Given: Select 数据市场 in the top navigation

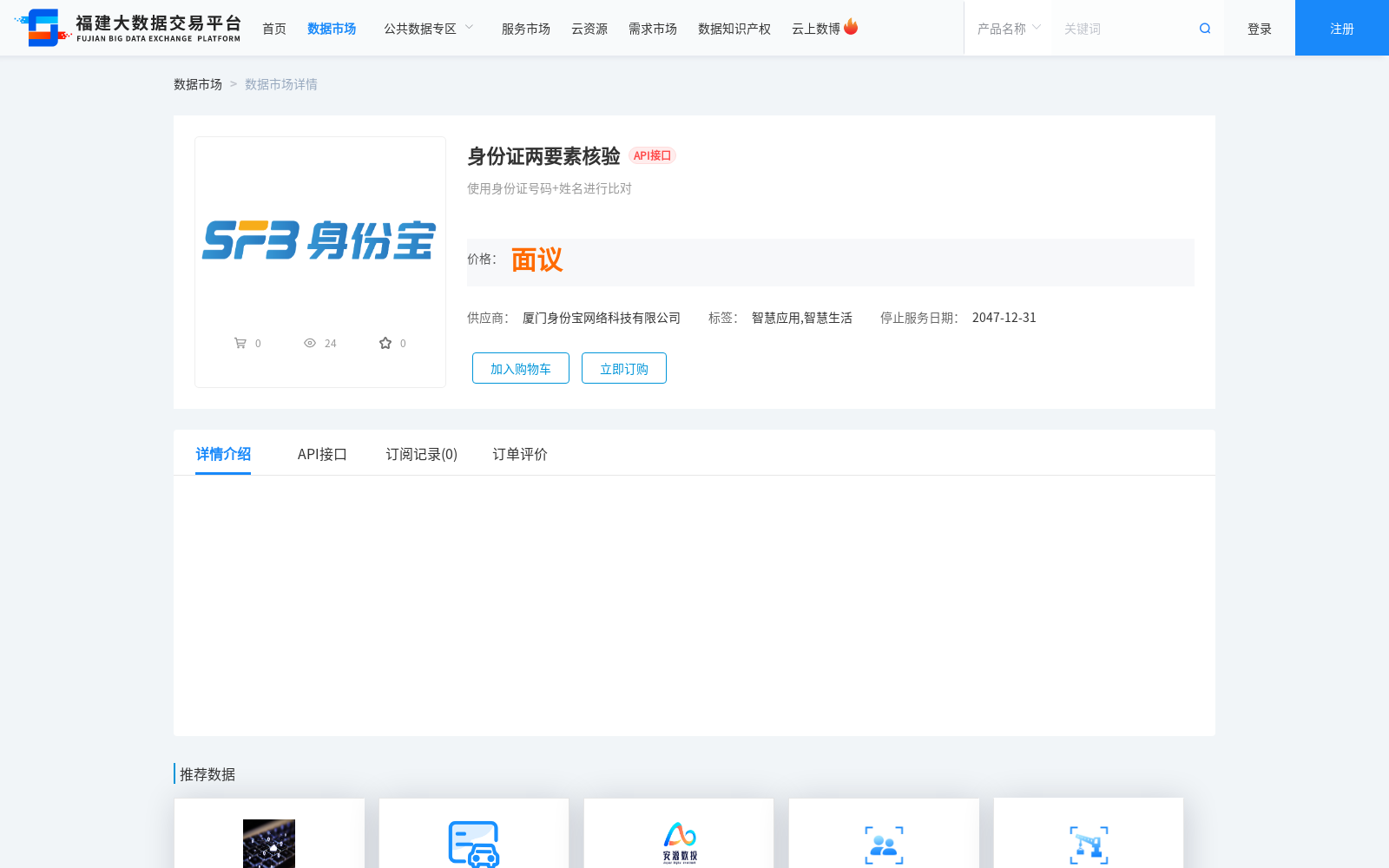Looking at the screenshot, I should pos(332,29).
